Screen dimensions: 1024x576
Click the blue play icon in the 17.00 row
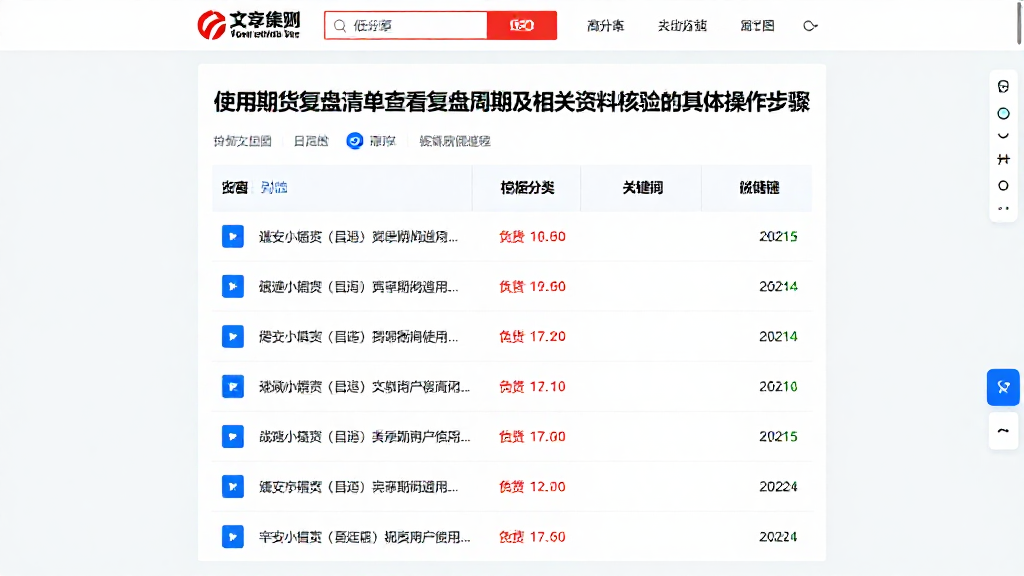(232, 436)
